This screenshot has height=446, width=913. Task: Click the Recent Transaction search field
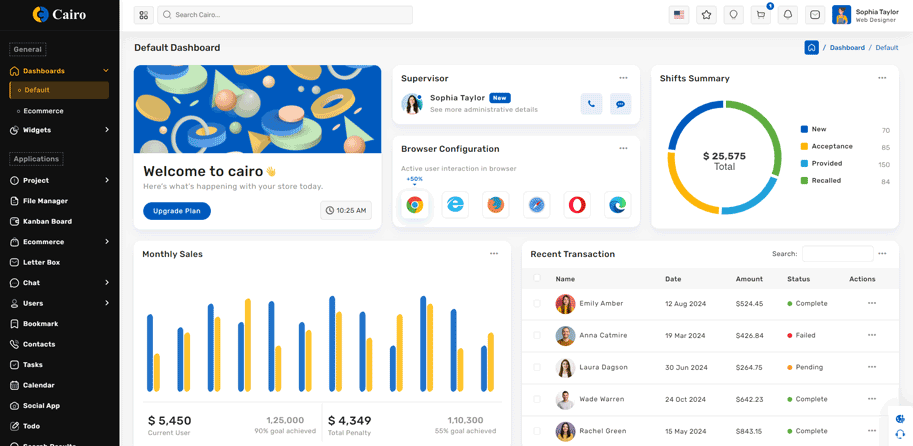click(x=837, y=254)
